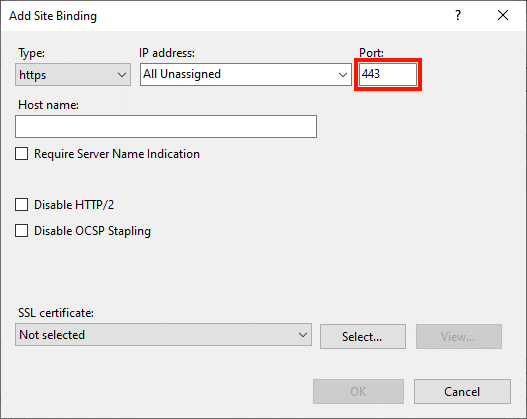Click the disabled OK button
This screenshot has width=527, height=419.
point(358,391)
